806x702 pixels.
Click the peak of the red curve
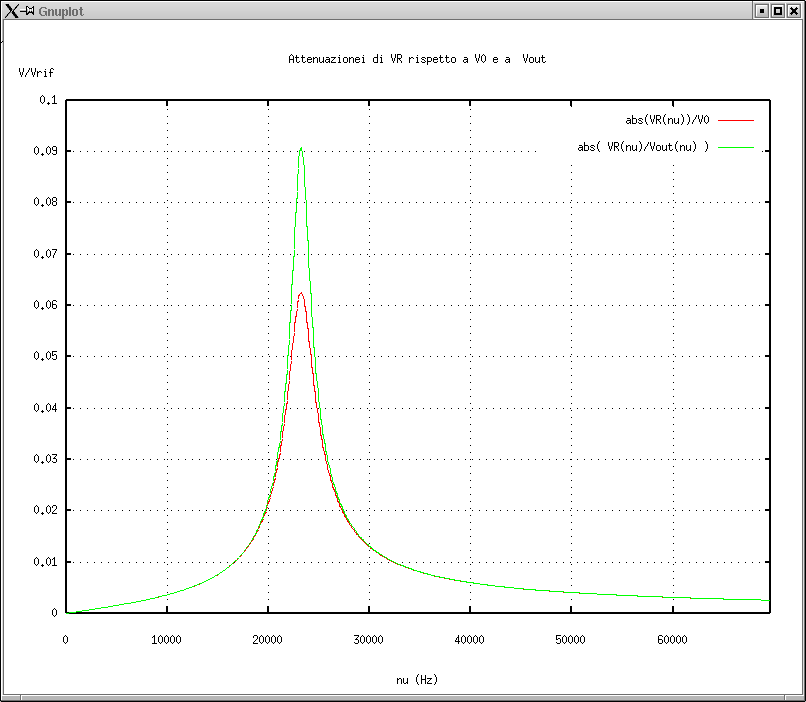pyautogui.click(x=301, y=293)
